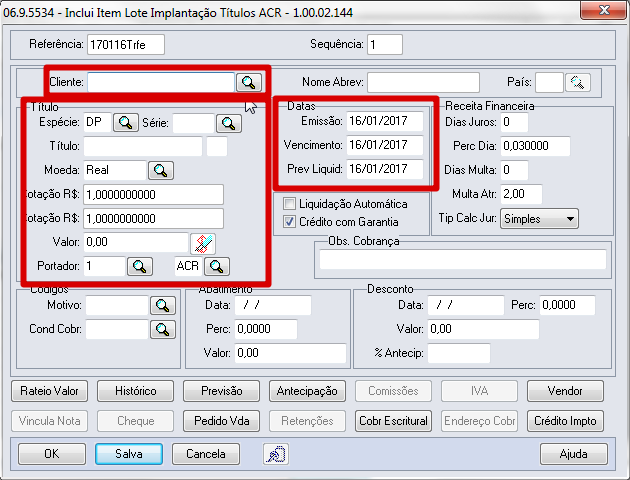The height and width of the screenshot is (480, 630).
Task: Click the Prev Liquid date field
Action: [x=385, y=169]
